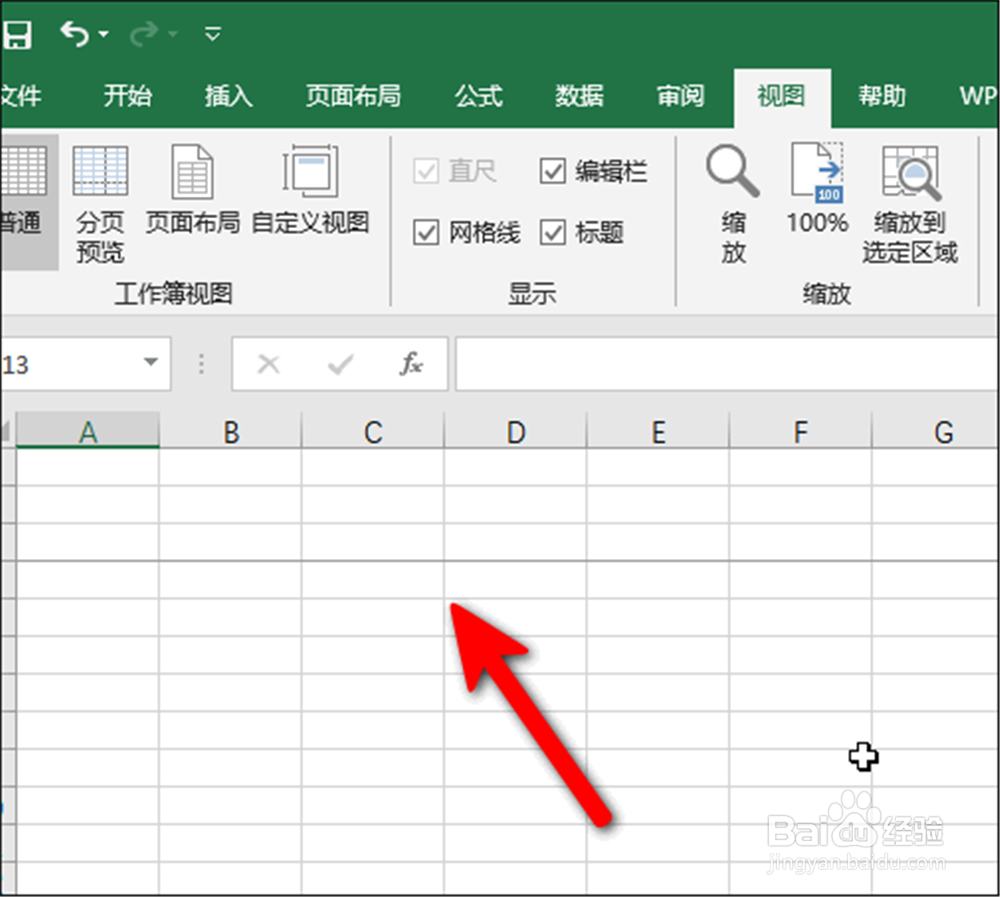Image resolution: width=1000 pixels, height=897 pixels.
Task: Select column D header
Action: [x=515, y=431]
